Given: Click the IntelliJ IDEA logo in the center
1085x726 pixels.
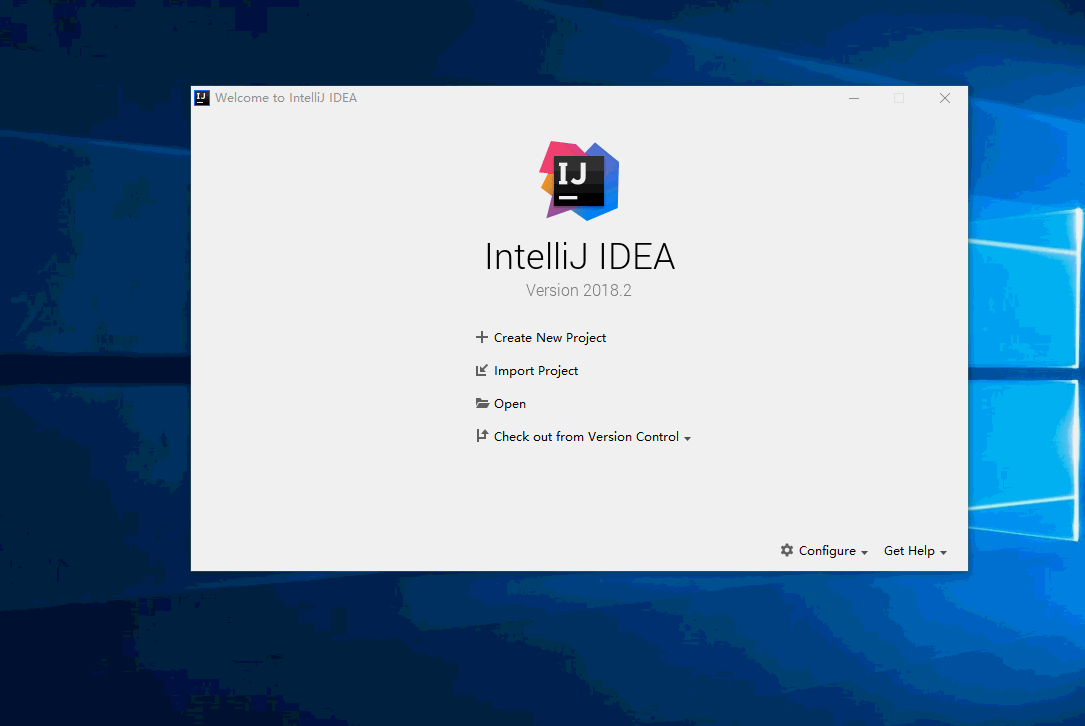Looking at the screenshot, I should point(579,181).
